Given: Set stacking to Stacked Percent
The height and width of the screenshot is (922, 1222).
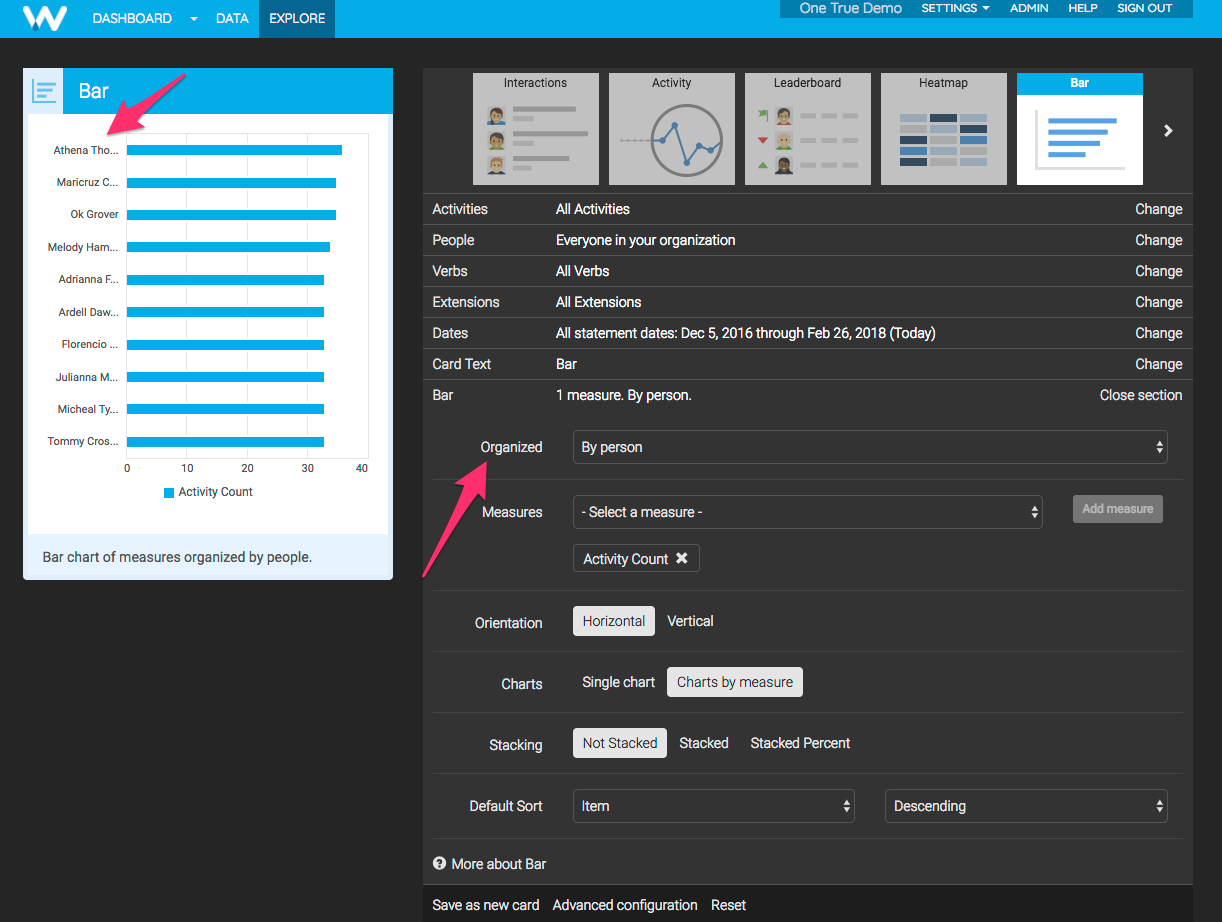Looking at the screenshot, I should (x=800, y=743).
